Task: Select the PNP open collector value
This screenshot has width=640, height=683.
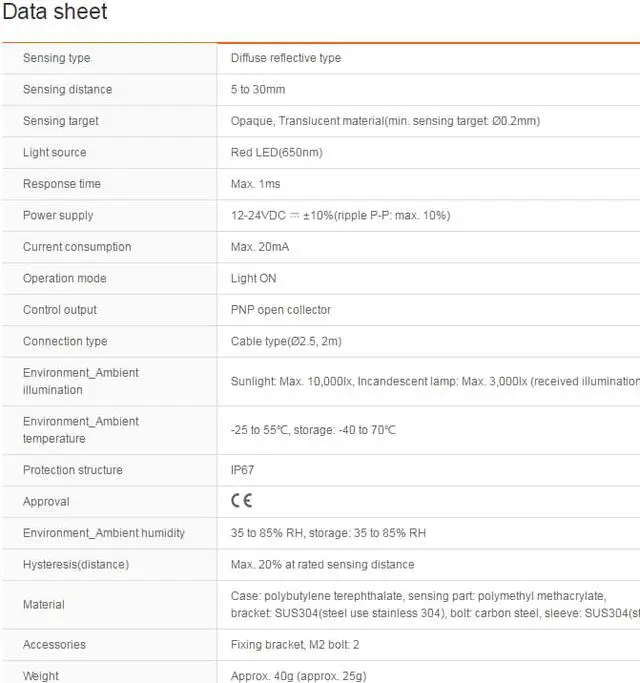Action: pyautogui.click(x=280, y=310)
